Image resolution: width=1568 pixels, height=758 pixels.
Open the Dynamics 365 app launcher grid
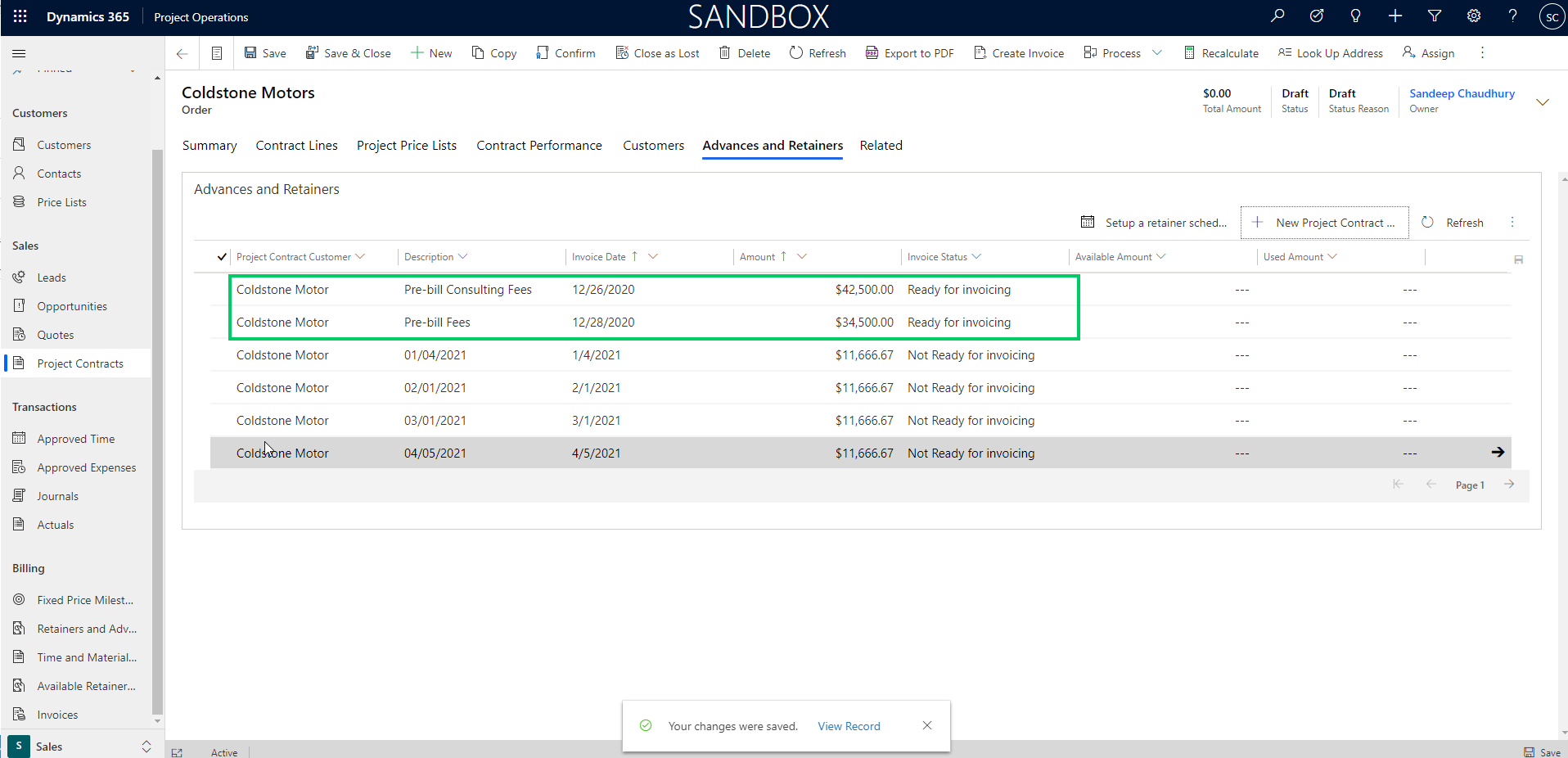click(x=20, y=16)
